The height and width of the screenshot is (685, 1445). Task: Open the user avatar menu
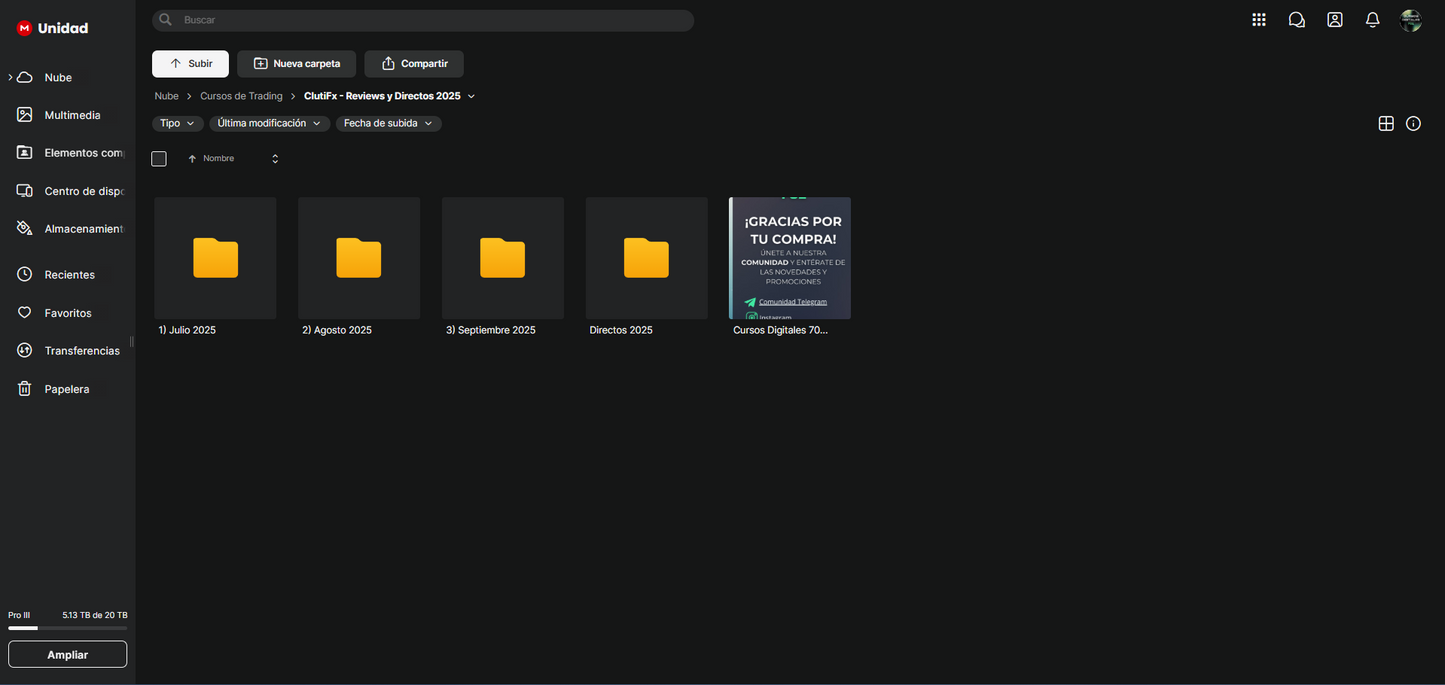coord(1411,20)
